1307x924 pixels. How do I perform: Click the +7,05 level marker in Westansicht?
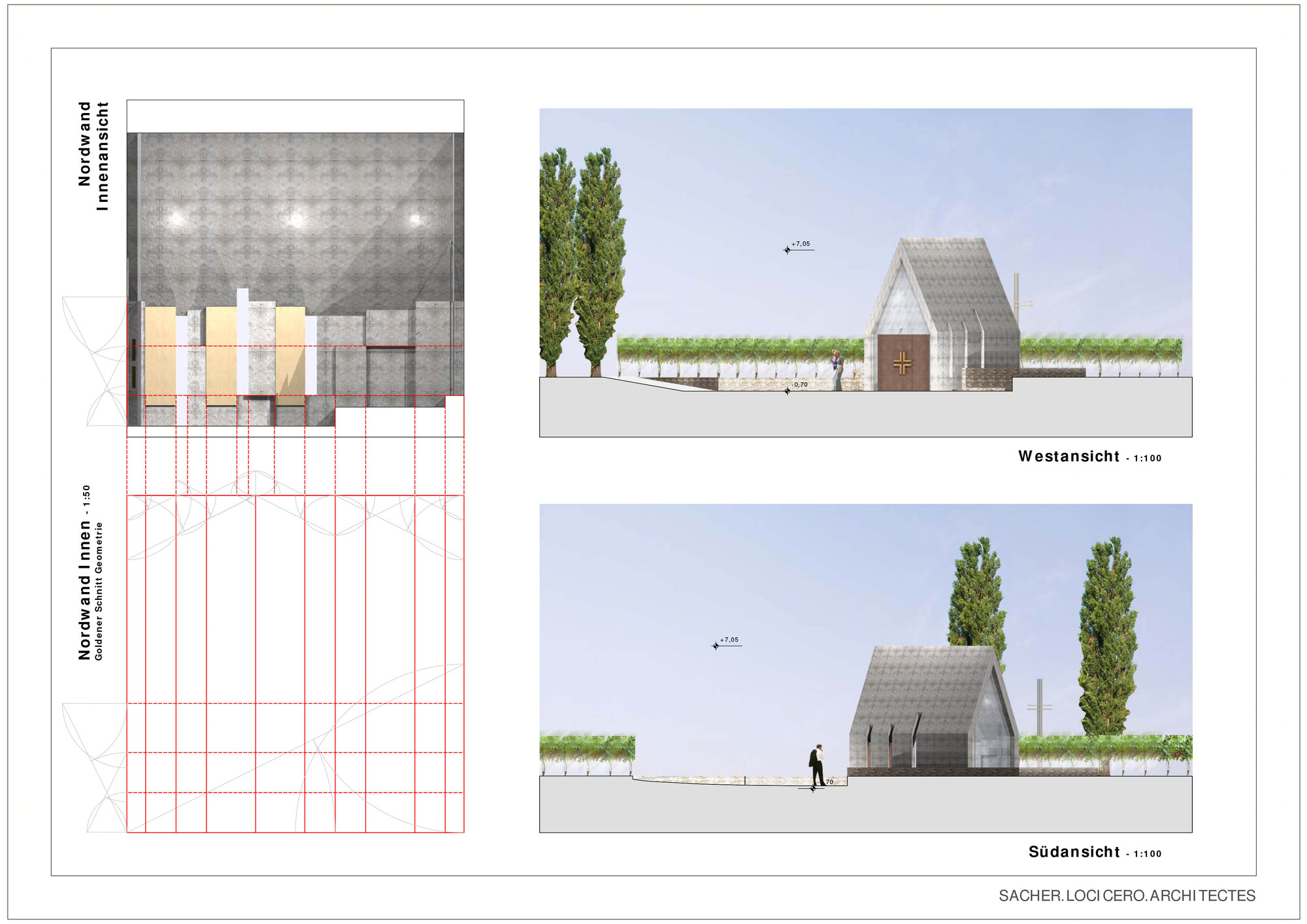tap(799, 247)
